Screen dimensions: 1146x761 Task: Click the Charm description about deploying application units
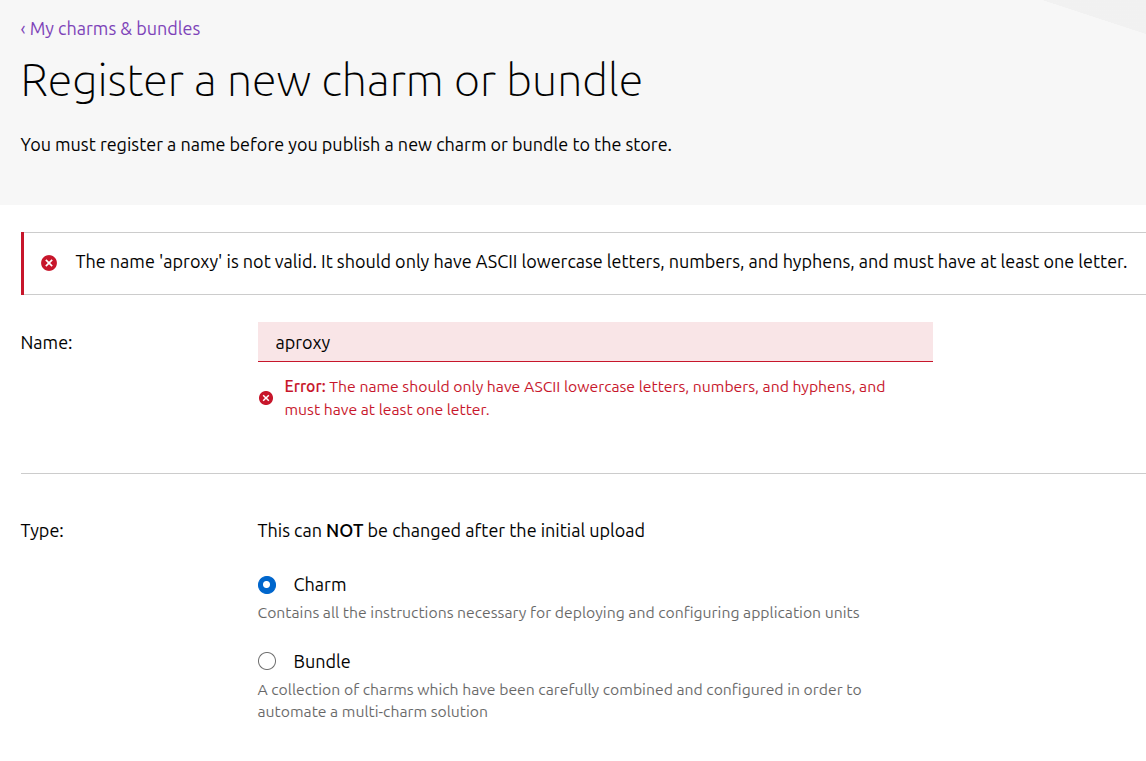tap(558, 612)
